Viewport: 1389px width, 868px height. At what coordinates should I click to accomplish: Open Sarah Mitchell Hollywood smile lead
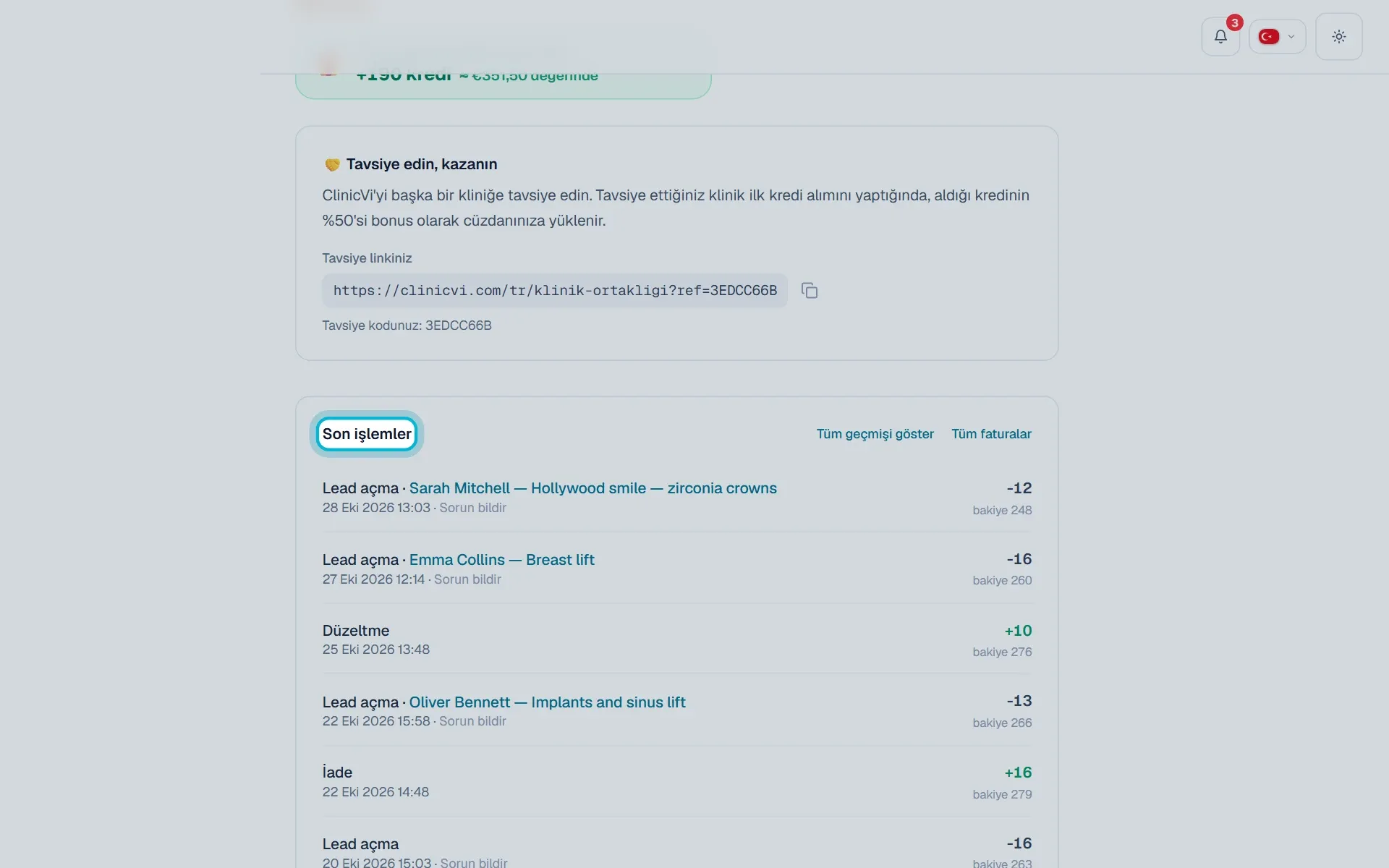point(592,488)
